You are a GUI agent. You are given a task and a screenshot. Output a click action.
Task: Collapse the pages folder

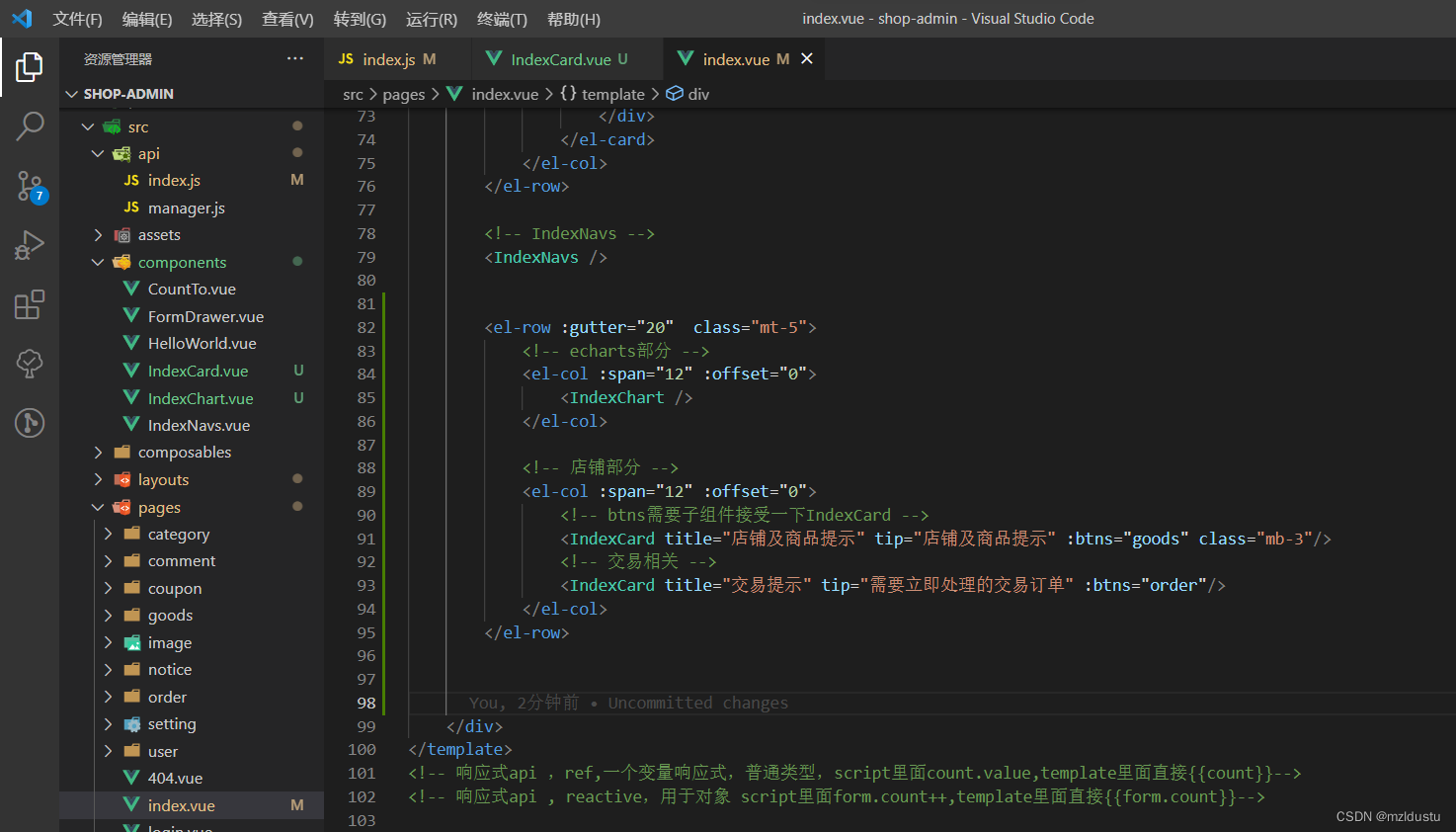(98, 507)
